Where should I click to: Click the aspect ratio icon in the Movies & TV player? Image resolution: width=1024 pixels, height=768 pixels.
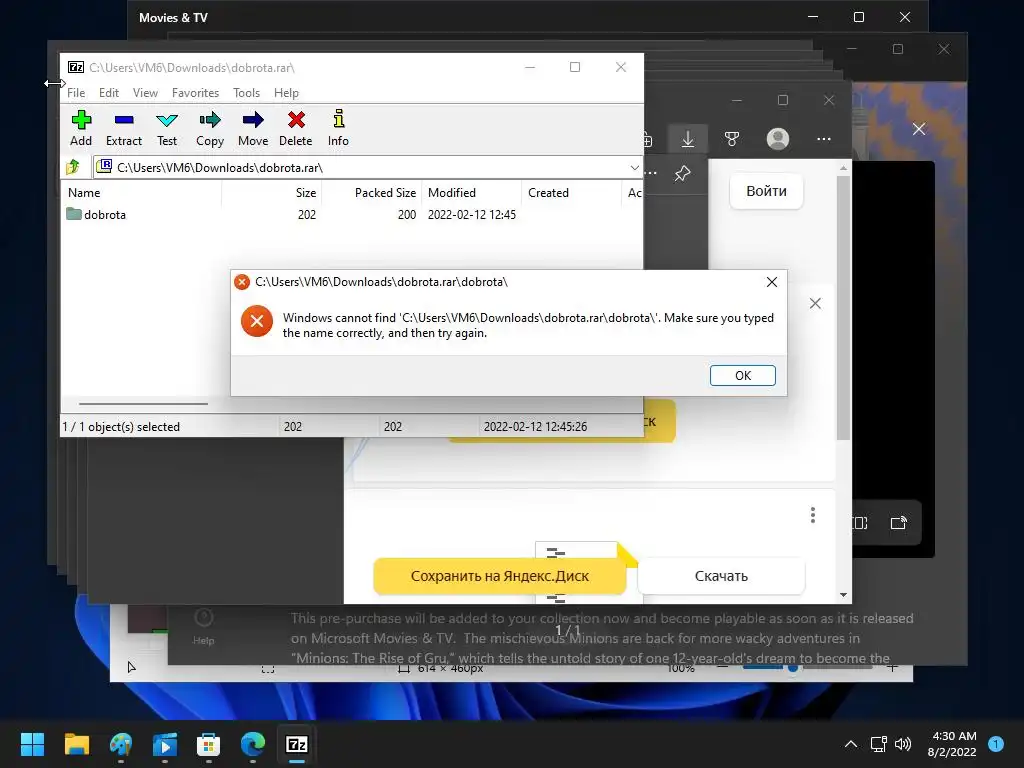(x=859, y=522)
